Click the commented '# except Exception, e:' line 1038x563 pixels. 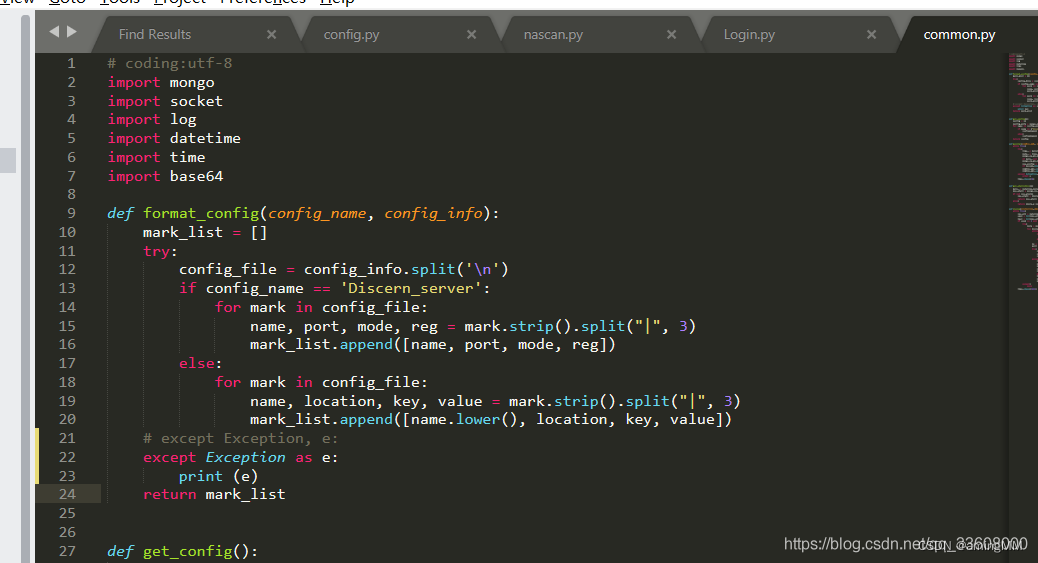click(x=241, y=438)
